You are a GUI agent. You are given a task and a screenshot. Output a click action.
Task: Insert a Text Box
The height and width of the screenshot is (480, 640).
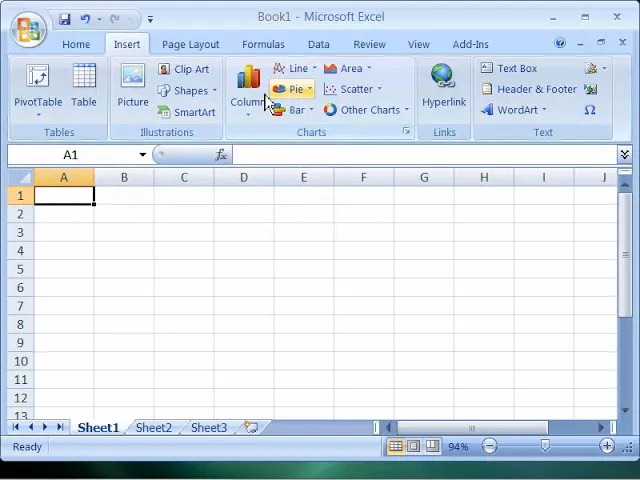point(509,68)
